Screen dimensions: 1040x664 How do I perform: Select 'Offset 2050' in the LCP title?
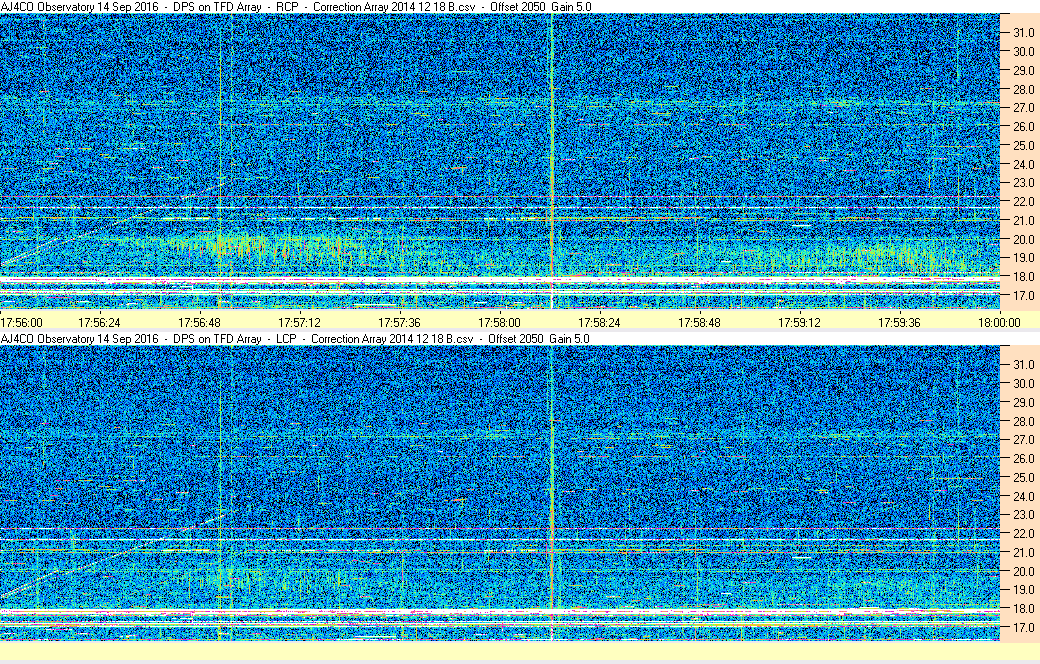(516, 338)
